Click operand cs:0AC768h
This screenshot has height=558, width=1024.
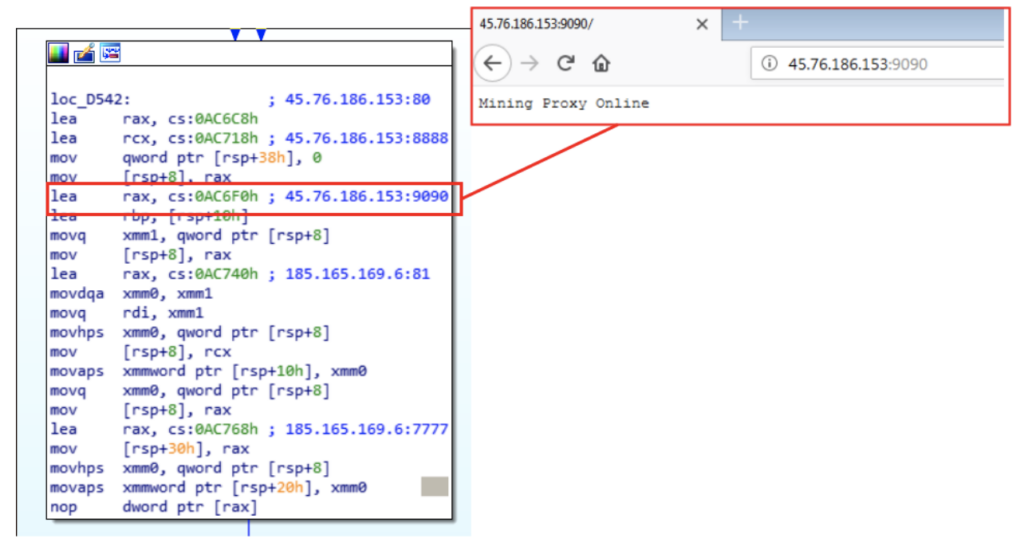[213, 429]
